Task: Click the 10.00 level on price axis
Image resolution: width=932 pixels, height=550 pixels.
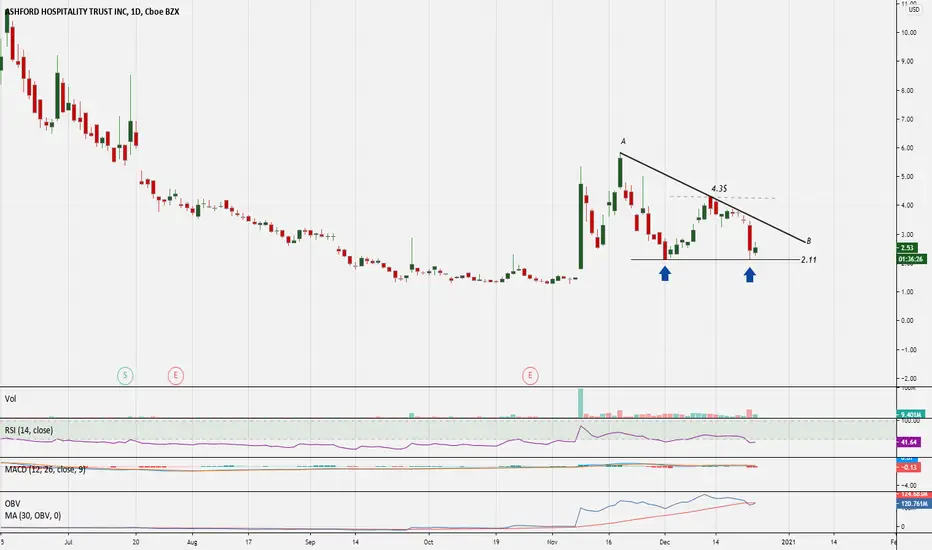Action: 908,33
